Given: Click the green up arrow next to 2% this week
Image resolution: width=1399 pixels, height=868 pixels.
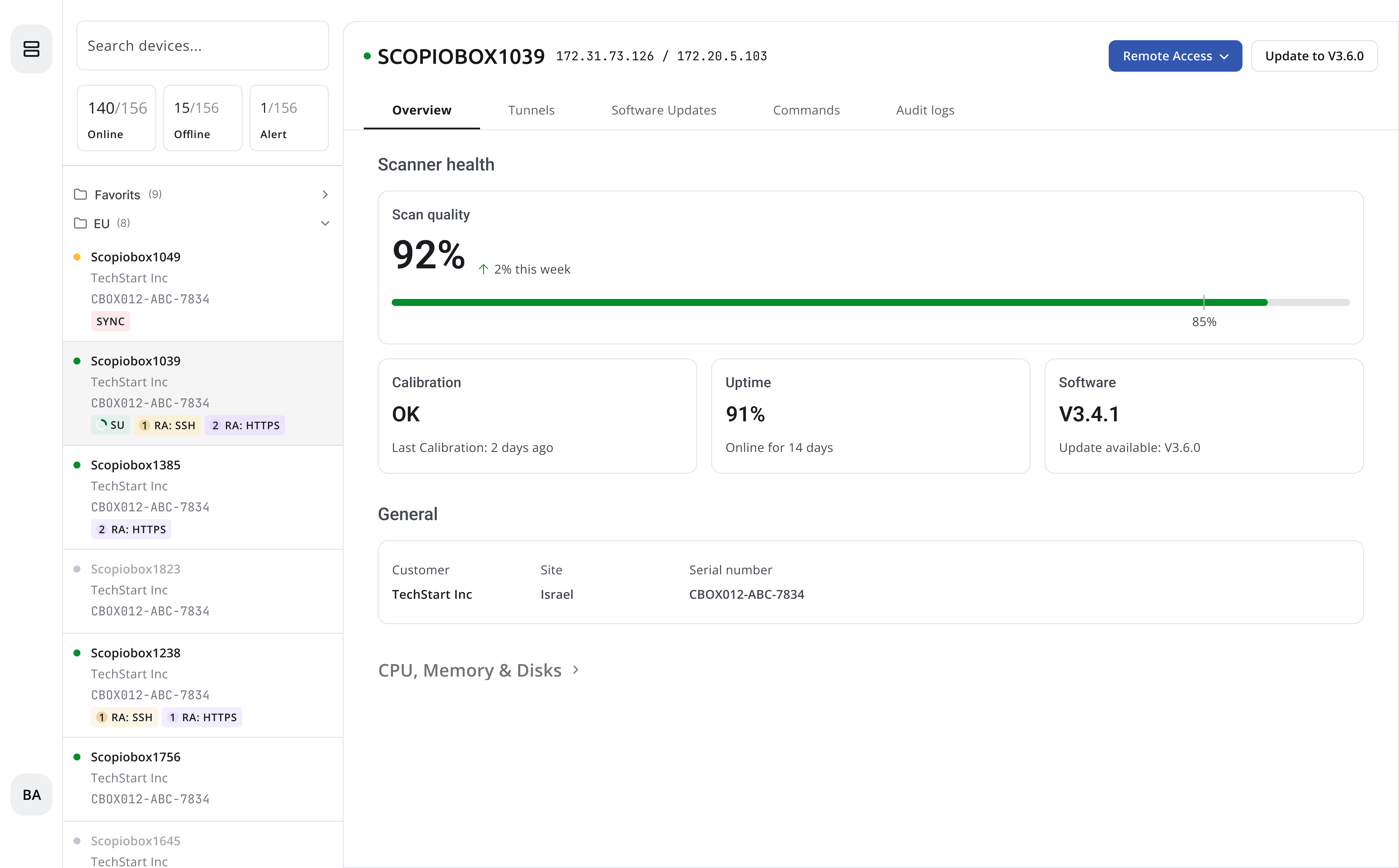Looking at the screenshot, I should pyautogui.click(x=483, y=269).
